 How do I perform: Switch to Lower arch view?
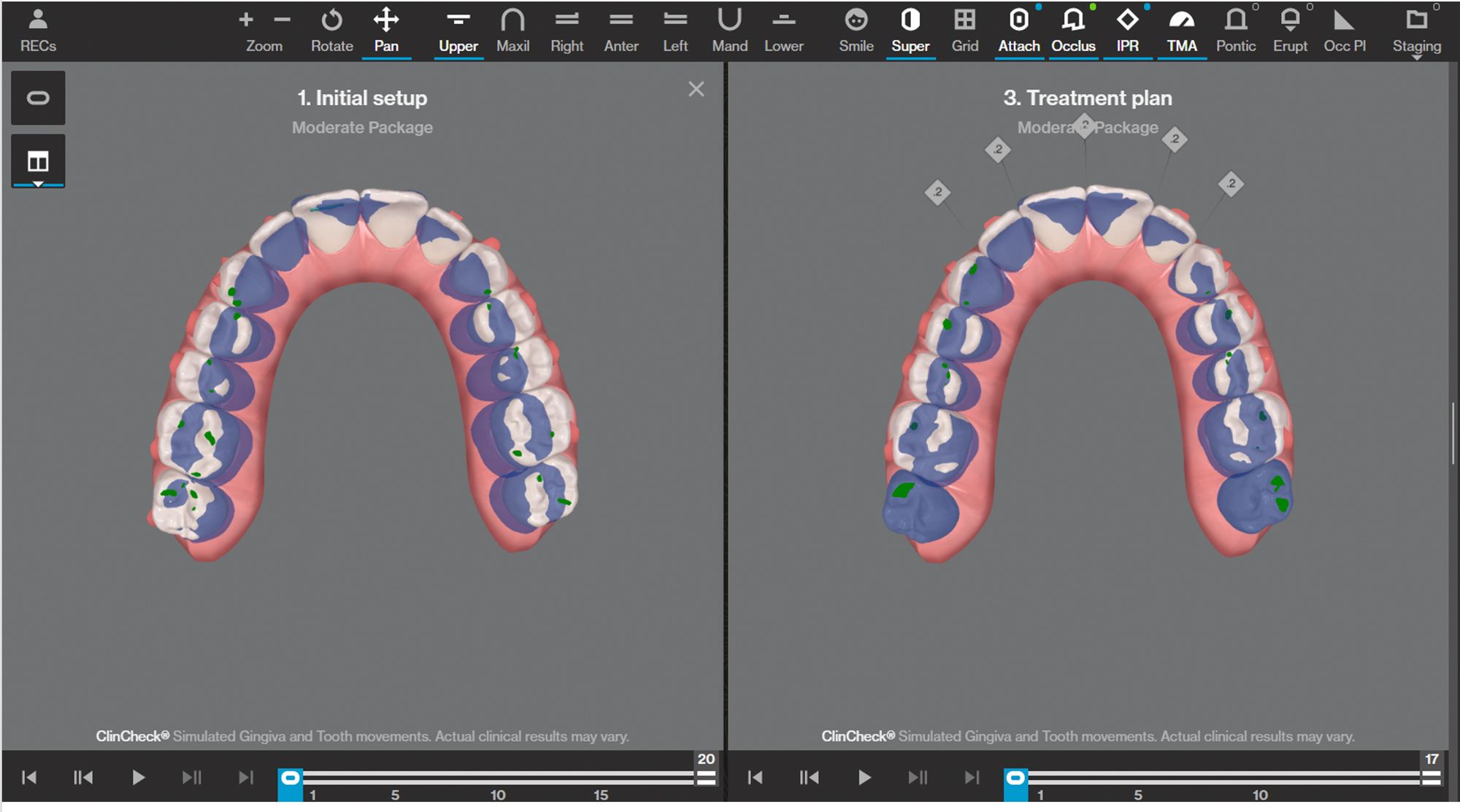784,31
